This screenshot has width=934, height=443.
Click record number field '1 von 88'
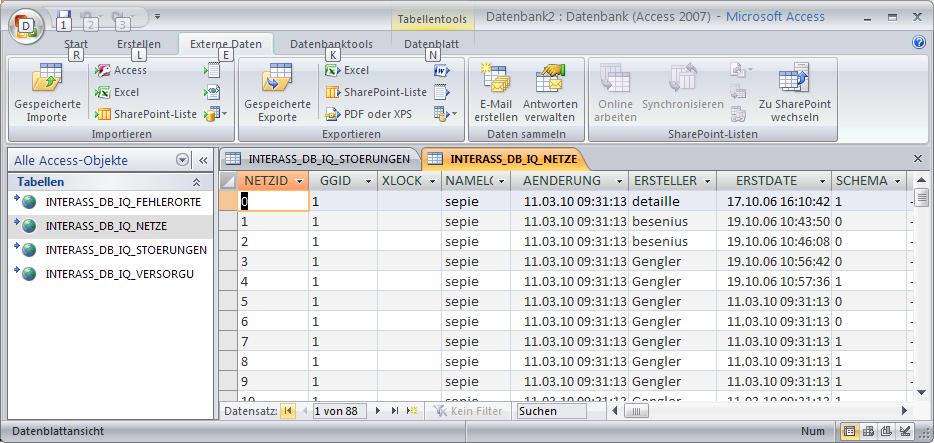click(340, 411)
